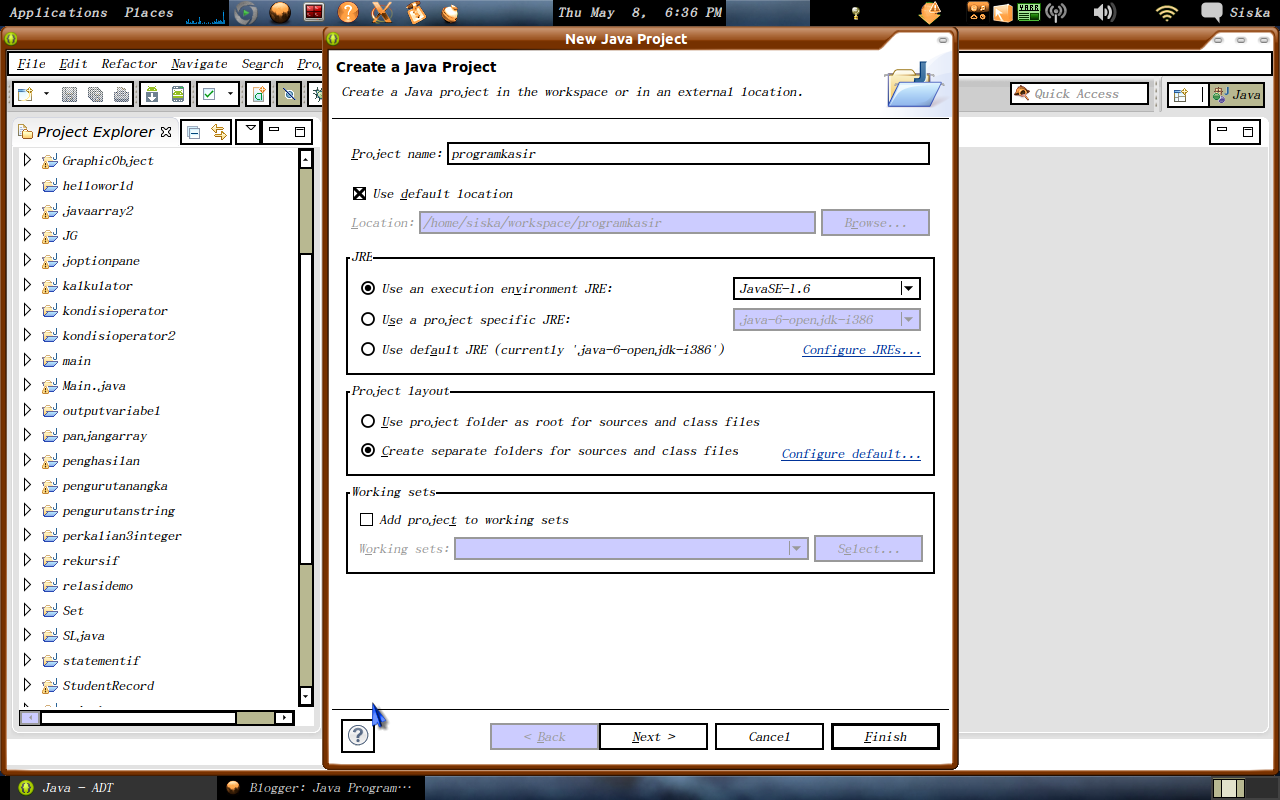
Task: Select Use a project specific JRE radio
Action: click(x=368, y=319)
